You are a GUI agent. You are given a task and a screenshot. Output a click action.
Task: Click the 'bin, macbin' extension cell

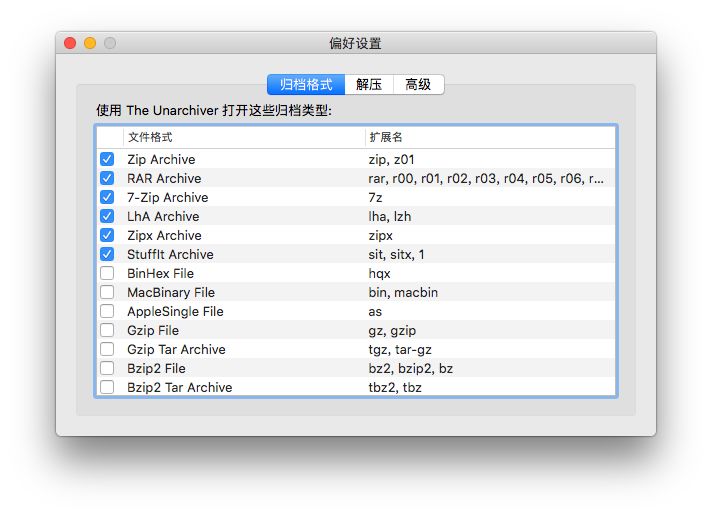[403, 293]
